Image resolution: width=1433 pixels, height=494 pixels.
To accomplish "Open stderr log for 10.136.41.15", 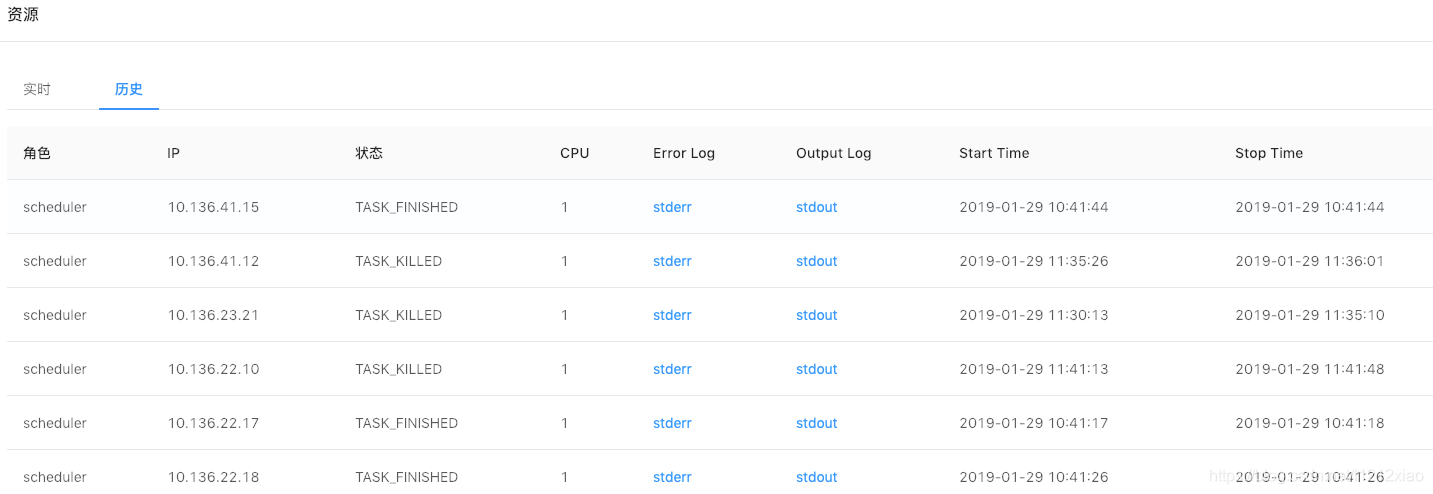I will coord(672,207).
